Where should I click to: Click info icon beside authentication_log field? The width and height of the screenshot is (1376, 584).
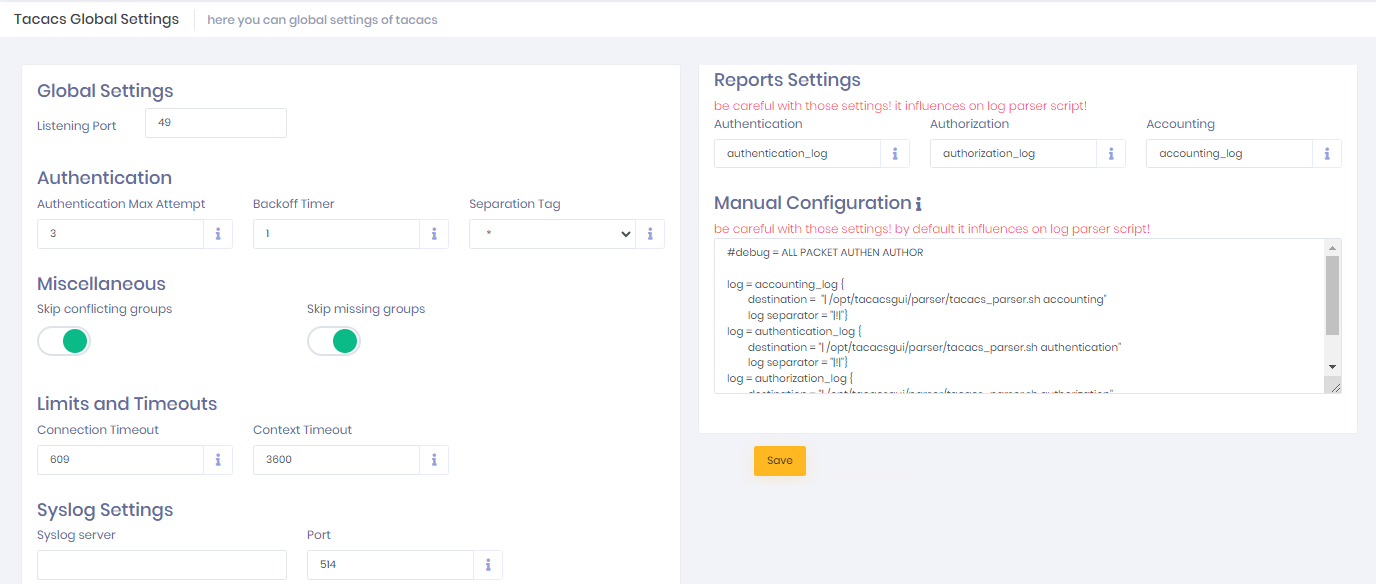[895, 154]
